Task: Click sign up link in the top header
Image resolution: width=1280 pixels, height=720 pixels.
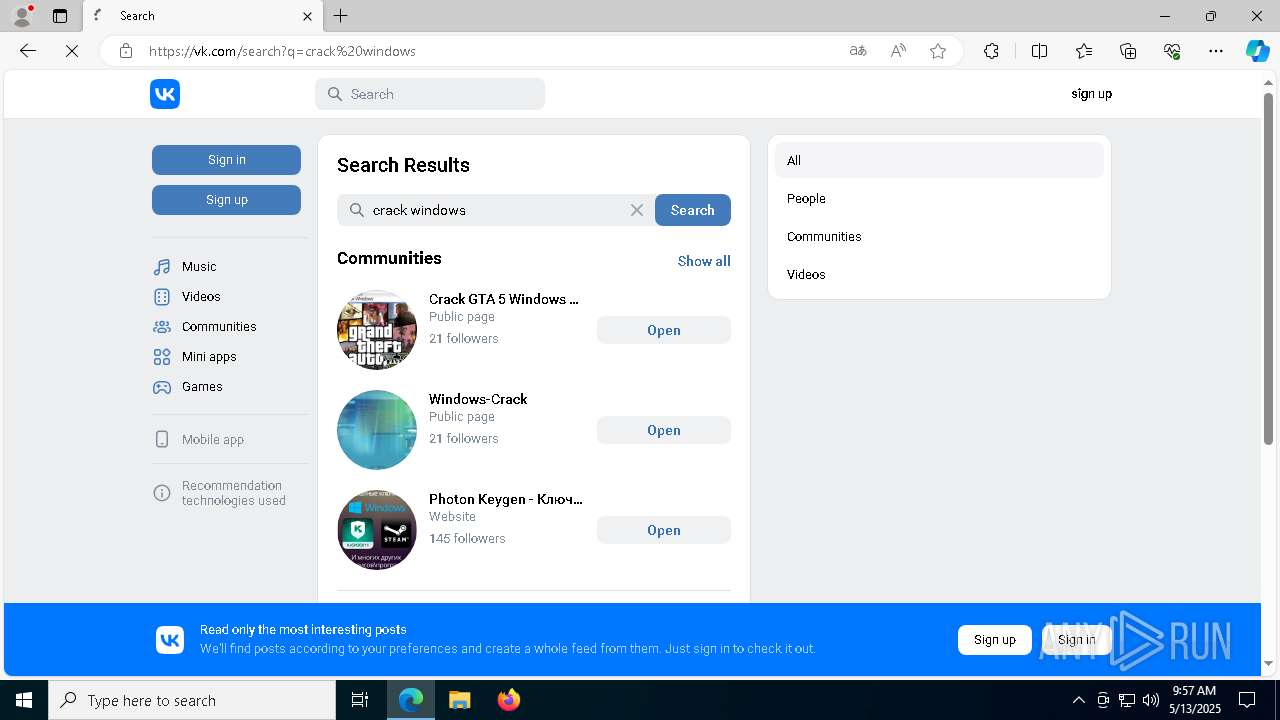Action: (x=1091, y=94)
